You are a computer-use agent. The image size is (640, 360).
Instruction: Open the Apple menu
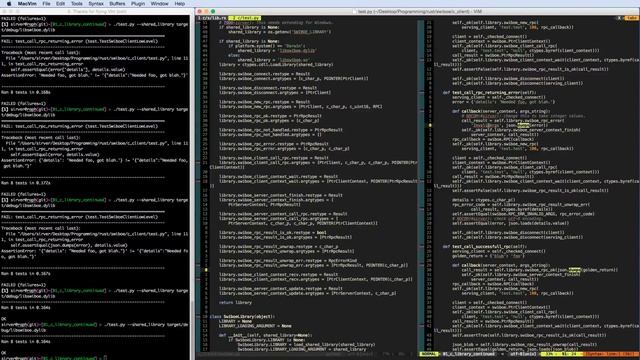coord(9,4)
